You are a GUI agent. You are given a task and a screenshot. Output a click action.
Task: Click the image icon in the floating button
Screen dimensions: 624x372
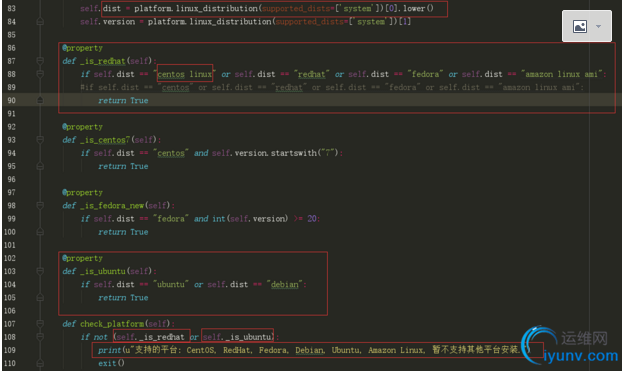tap(580, 27)
